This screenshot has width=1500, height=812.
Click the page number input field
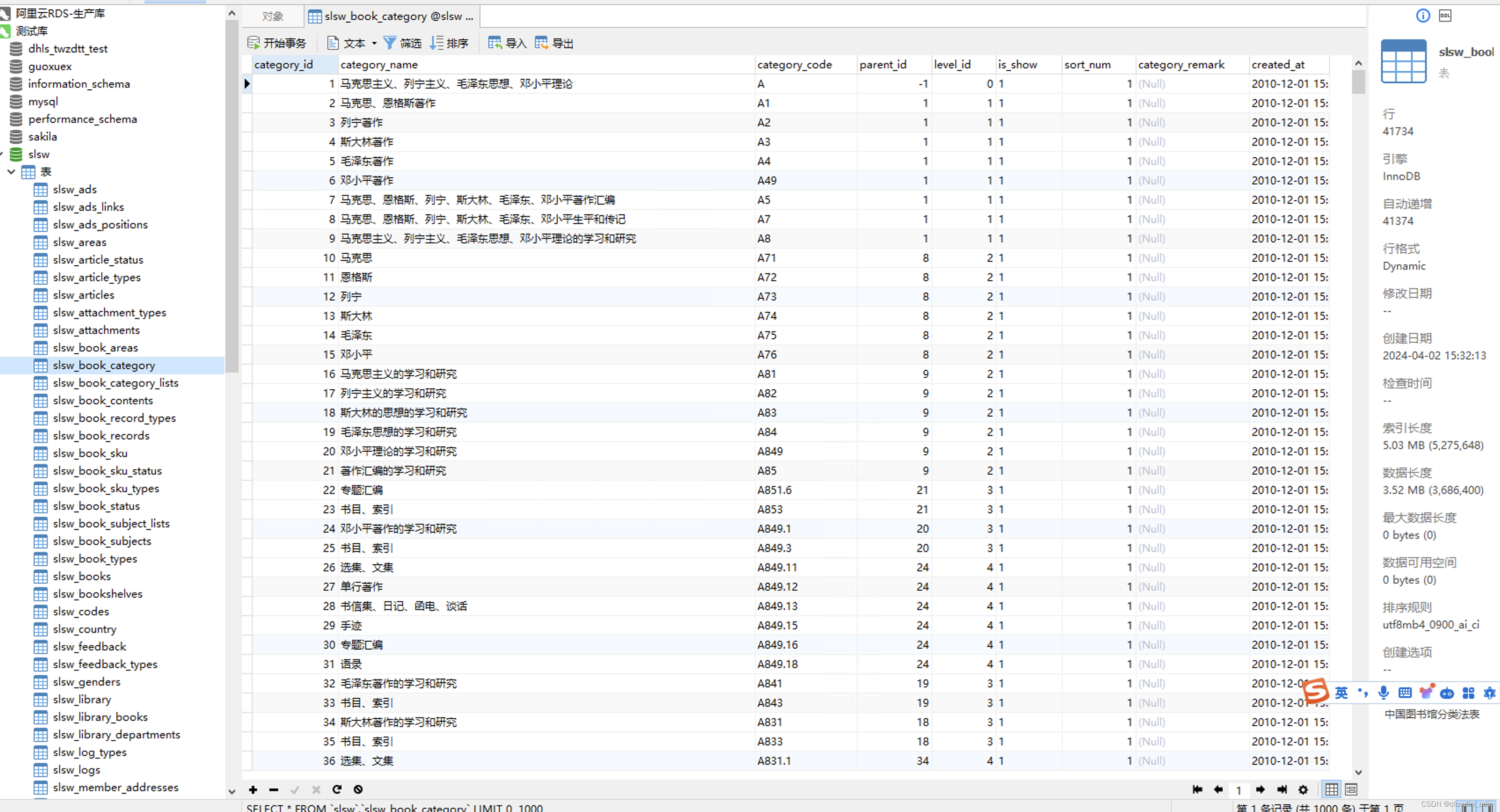click(1239, 790)
